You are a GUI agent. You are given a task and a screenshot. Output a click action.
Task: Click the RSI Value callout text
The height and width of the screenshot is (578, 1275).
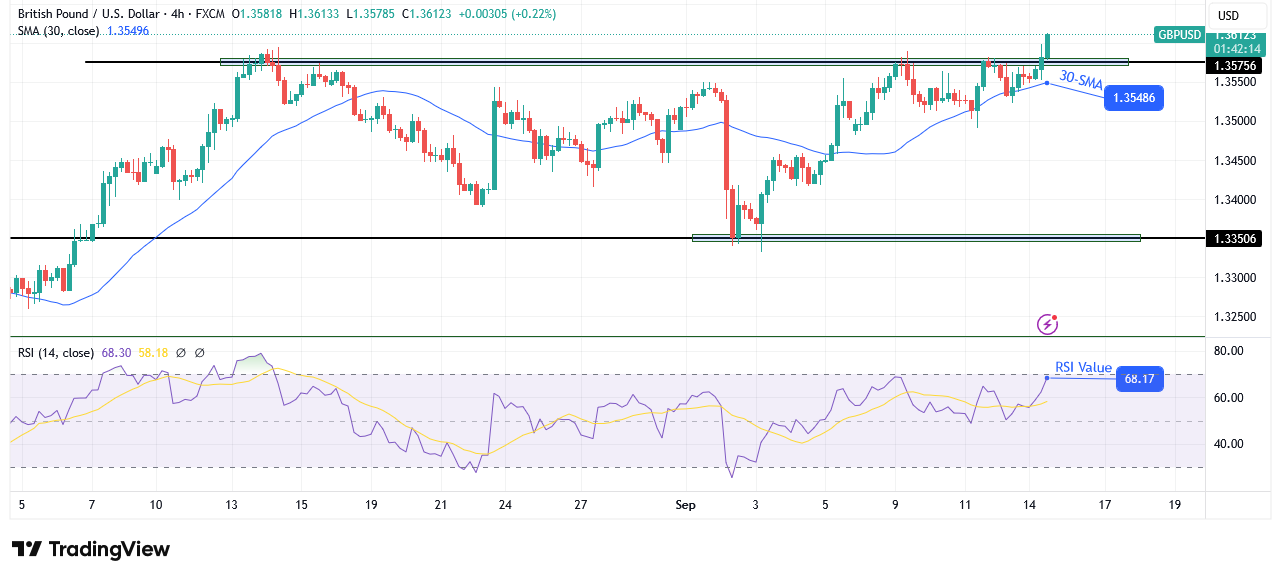point(1082,367)
